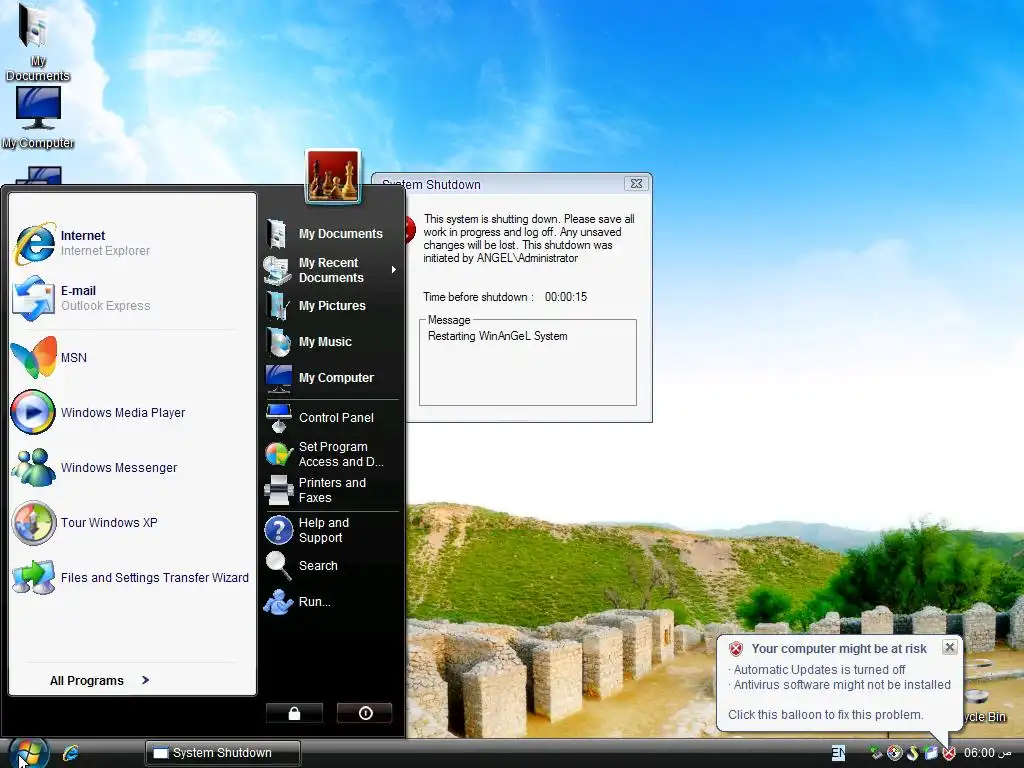This screenshot has width=1024, height=768.
Task: Click the shutdown message text box
Action: click(528, 362)
